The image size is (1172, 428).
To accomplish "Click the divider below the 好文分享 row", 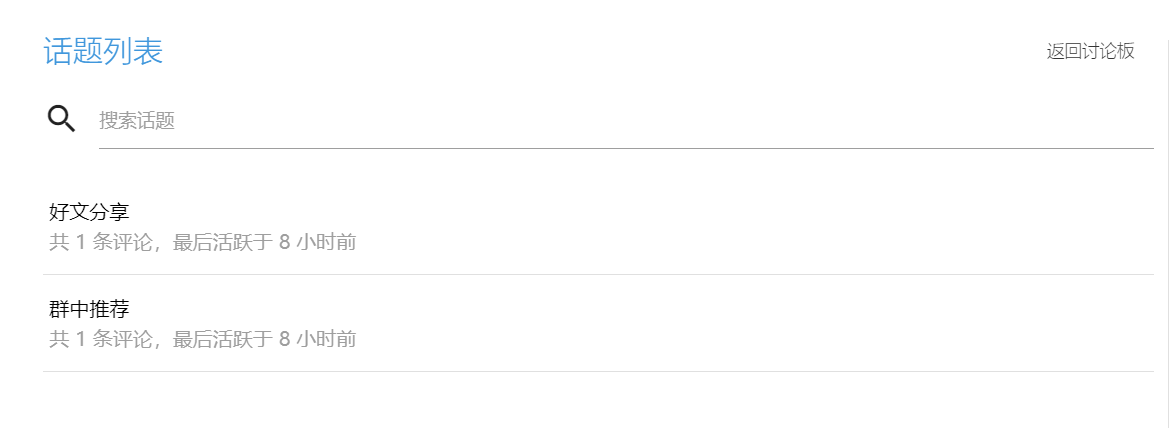I will coord(598,274).
